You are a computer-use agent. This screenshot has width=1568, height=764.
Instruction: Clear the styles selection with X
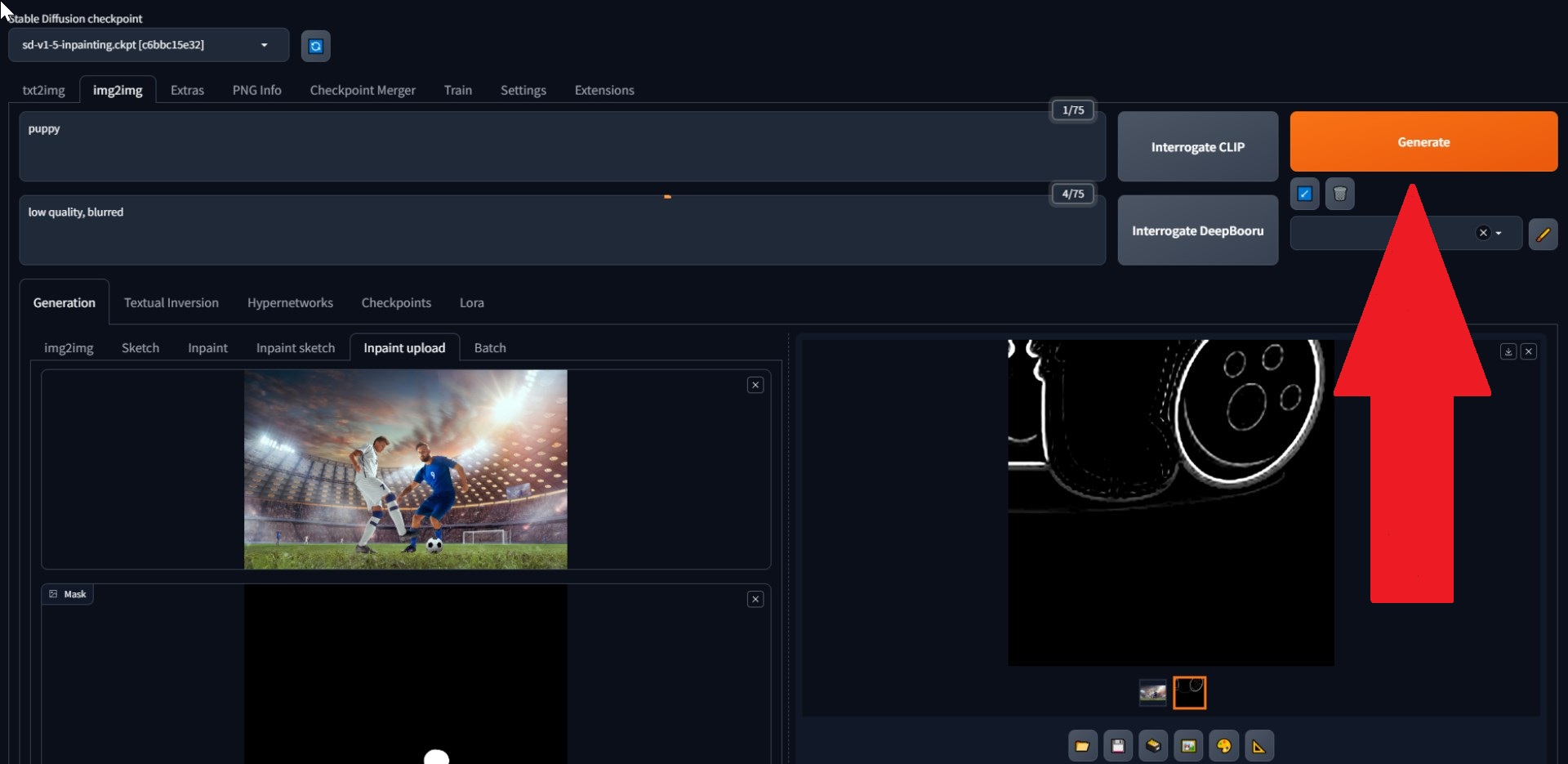(1483, 233)
